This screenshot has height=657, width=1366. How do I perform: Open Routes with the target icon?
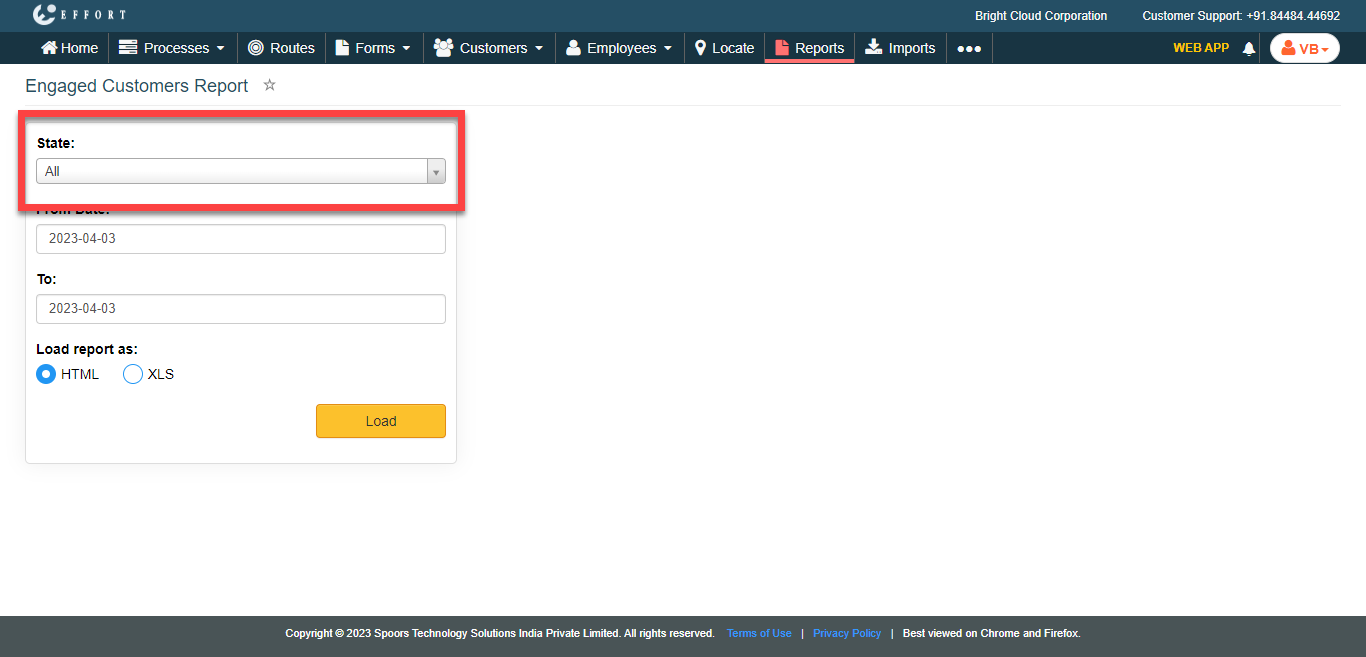coord(281,48)
